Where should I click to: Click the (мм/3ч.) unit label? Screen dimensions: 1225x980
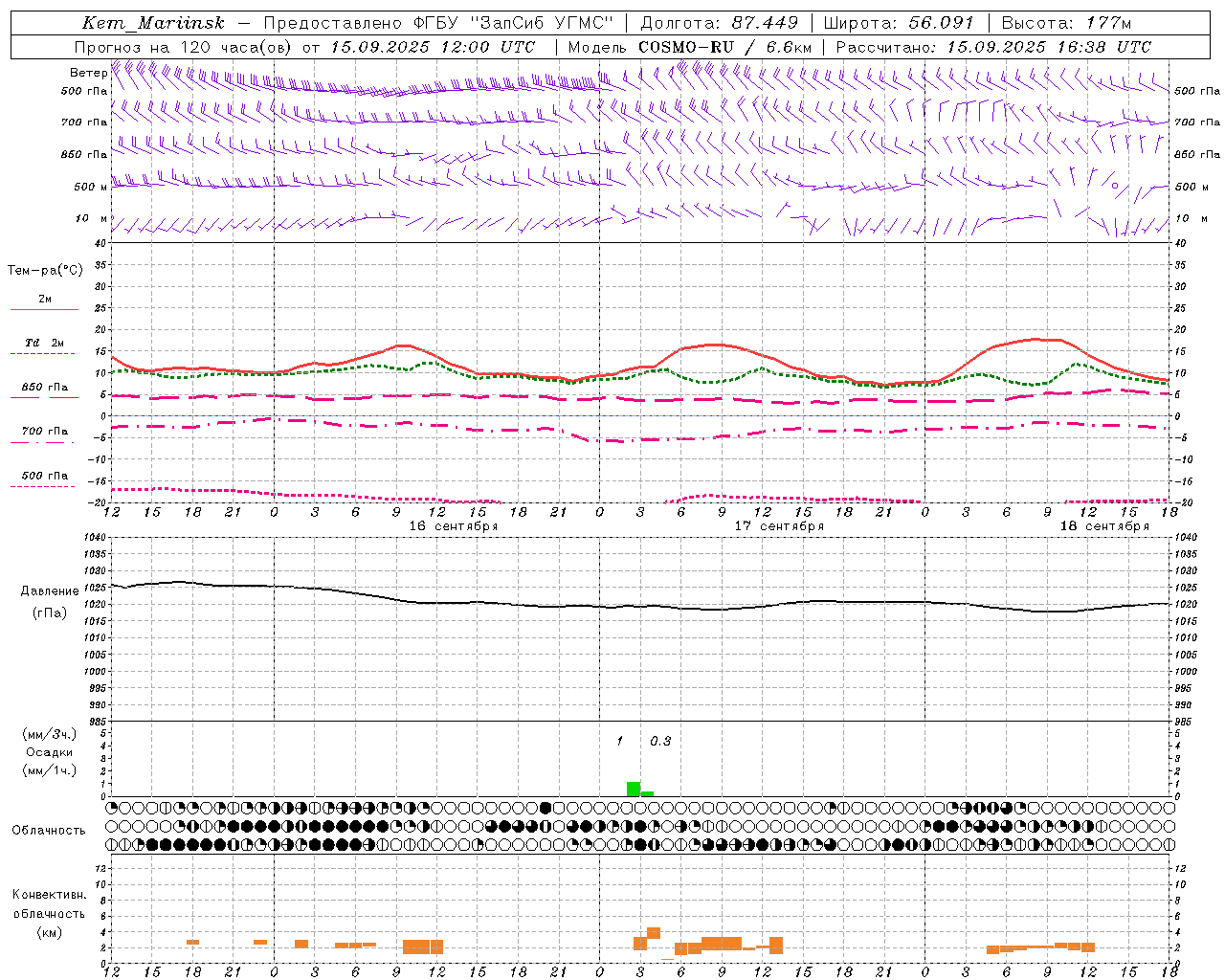50,734
